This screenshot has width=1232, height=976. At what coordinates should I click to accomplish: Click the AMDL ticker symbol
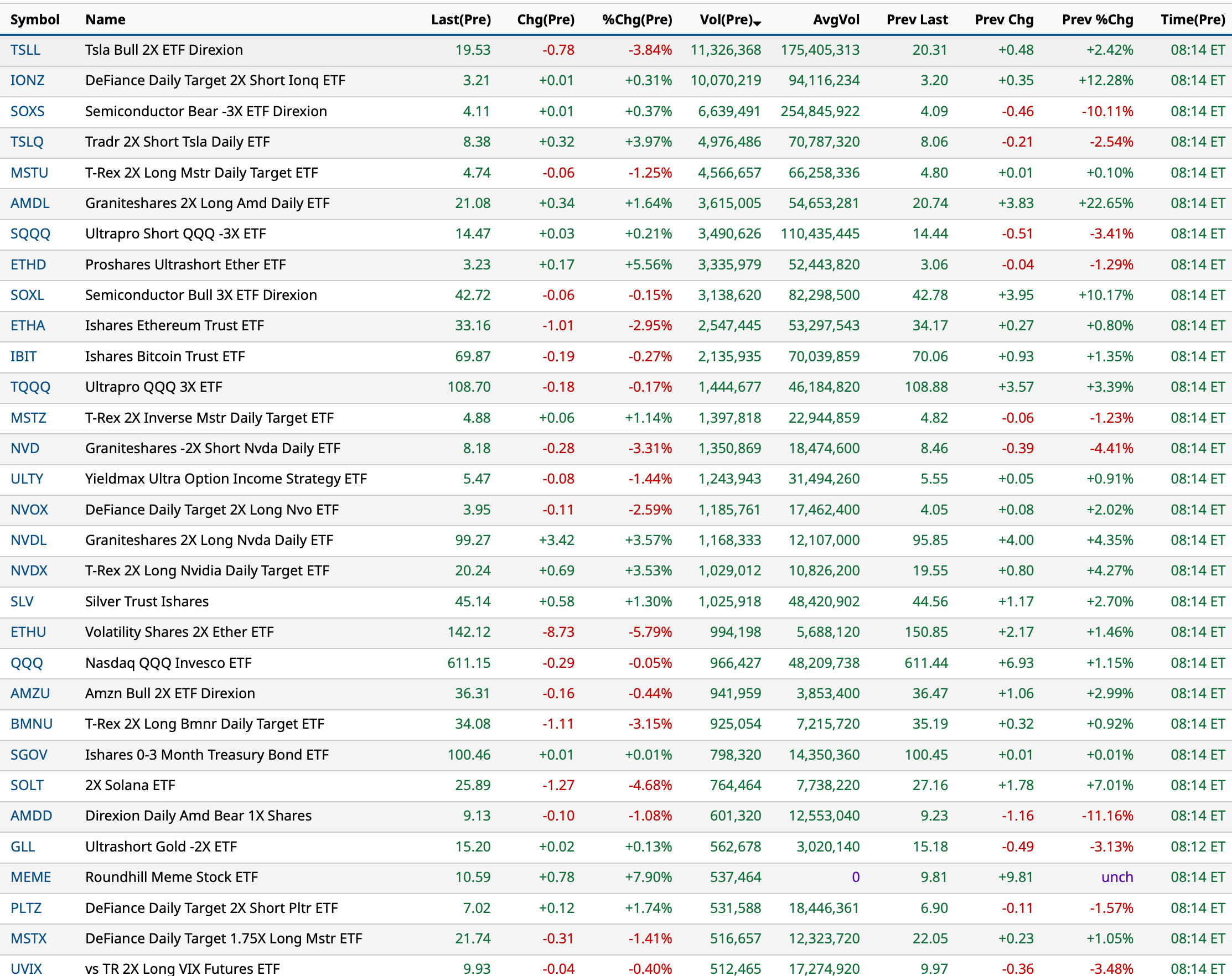[30, 203]
